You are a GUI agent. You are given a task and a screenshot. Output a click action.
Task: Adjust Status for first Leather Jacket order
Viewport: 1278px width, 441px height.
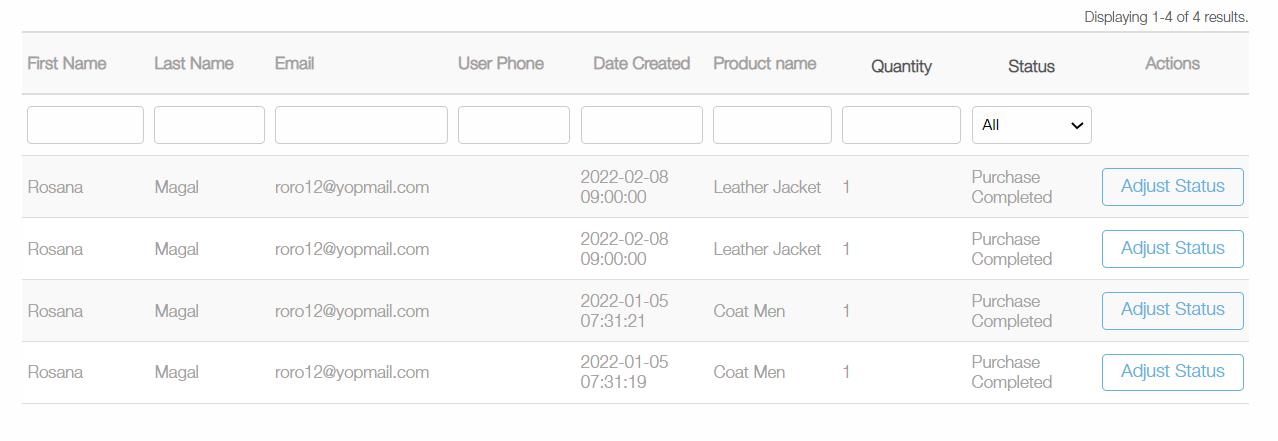(1173, 187)
